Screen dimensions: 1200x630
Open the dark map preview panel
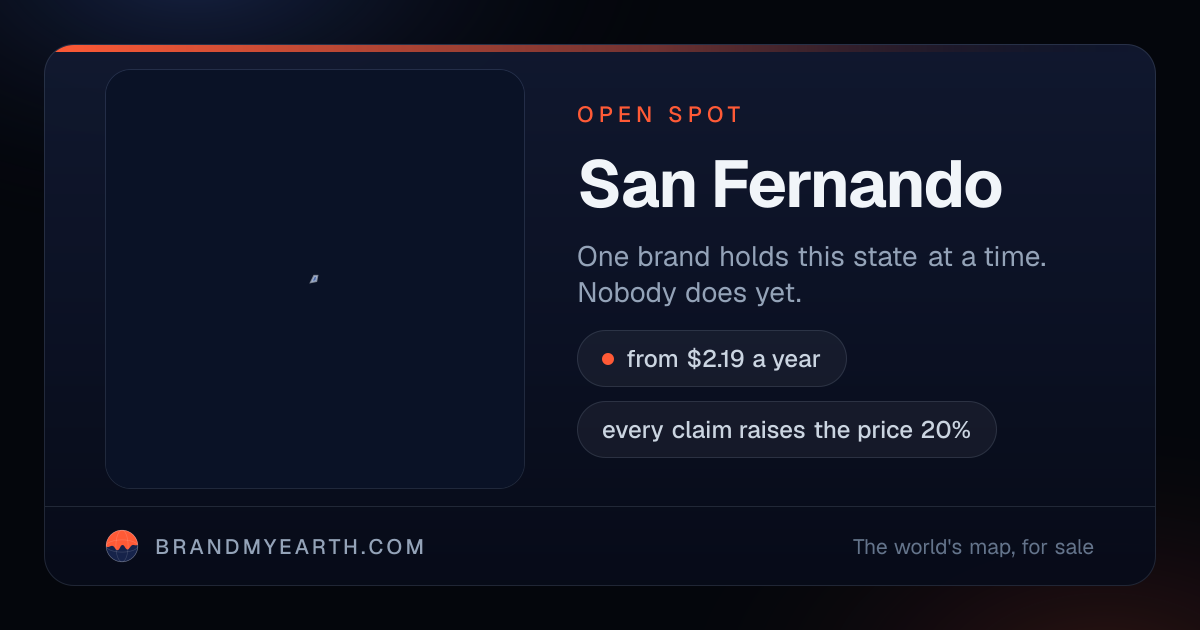pos(315,279)
